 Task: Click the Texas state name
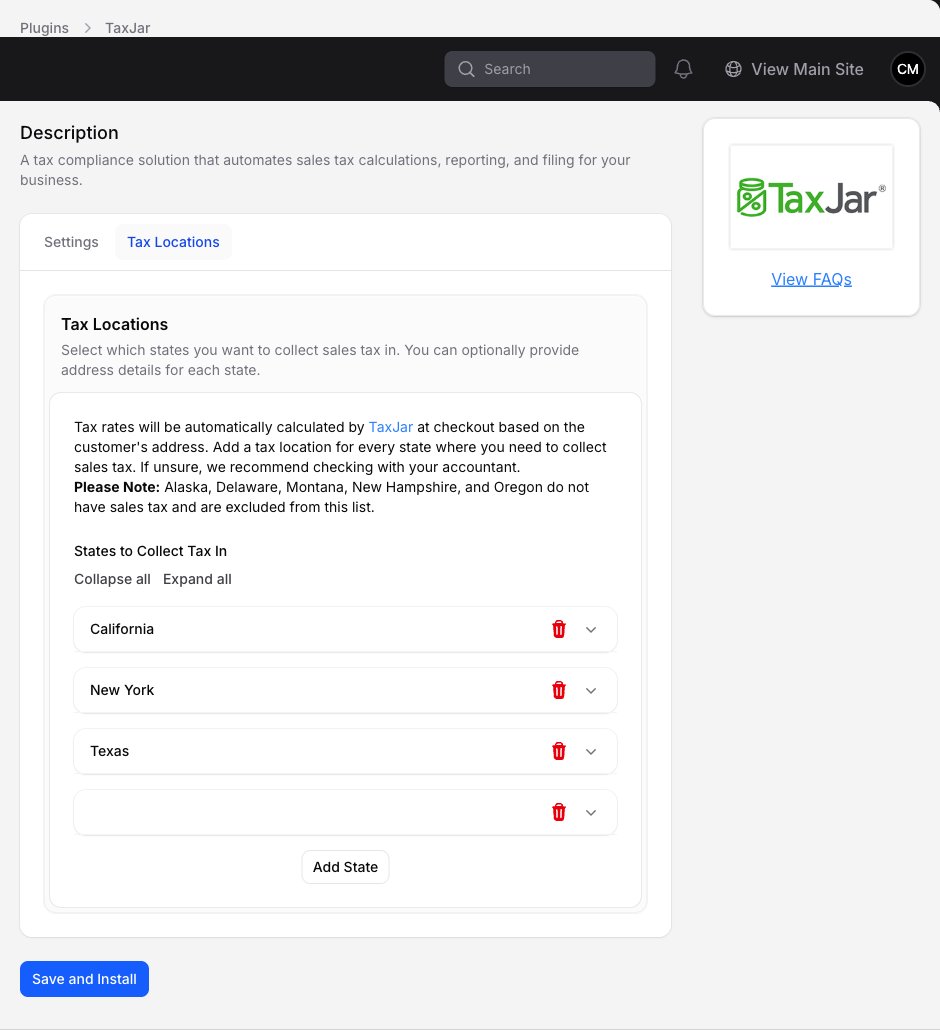tap(110, 751)
